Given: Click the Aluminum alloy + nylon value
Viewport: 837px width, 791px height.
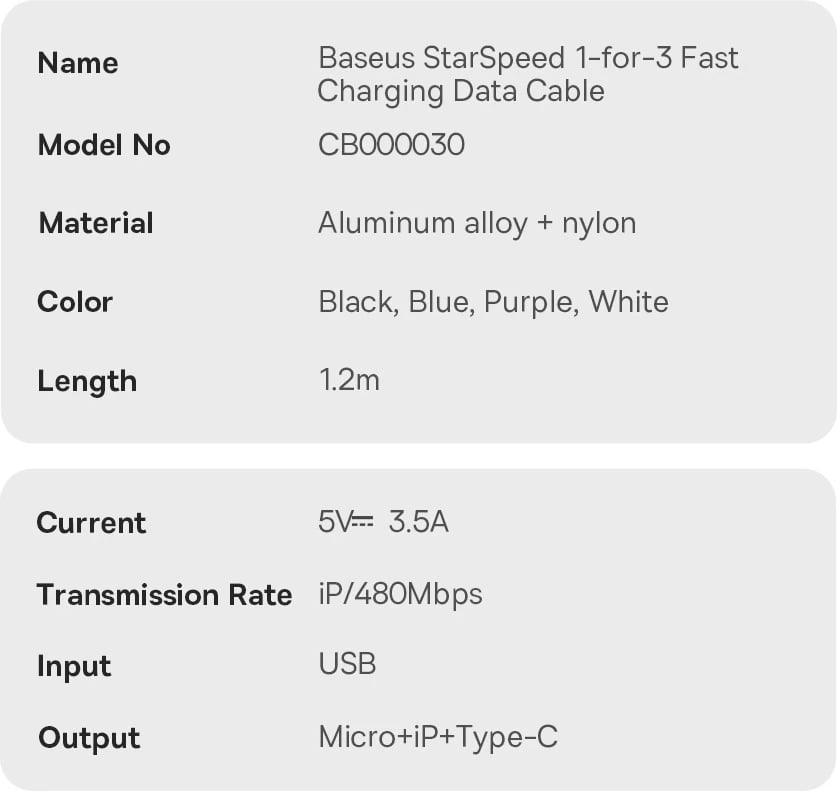Looking at the screenshot, I should point(477,223).
